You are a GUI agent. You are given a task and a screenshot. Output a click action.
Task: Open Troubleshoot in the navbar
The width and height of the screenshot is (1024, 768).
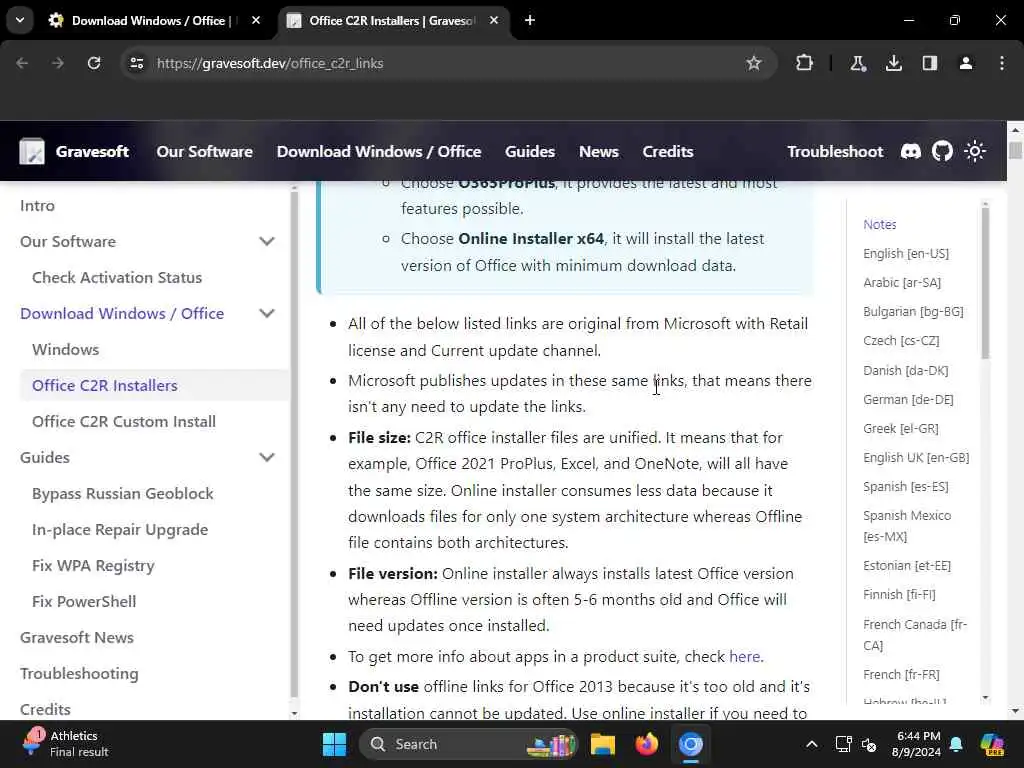click(x=835, y=152)
